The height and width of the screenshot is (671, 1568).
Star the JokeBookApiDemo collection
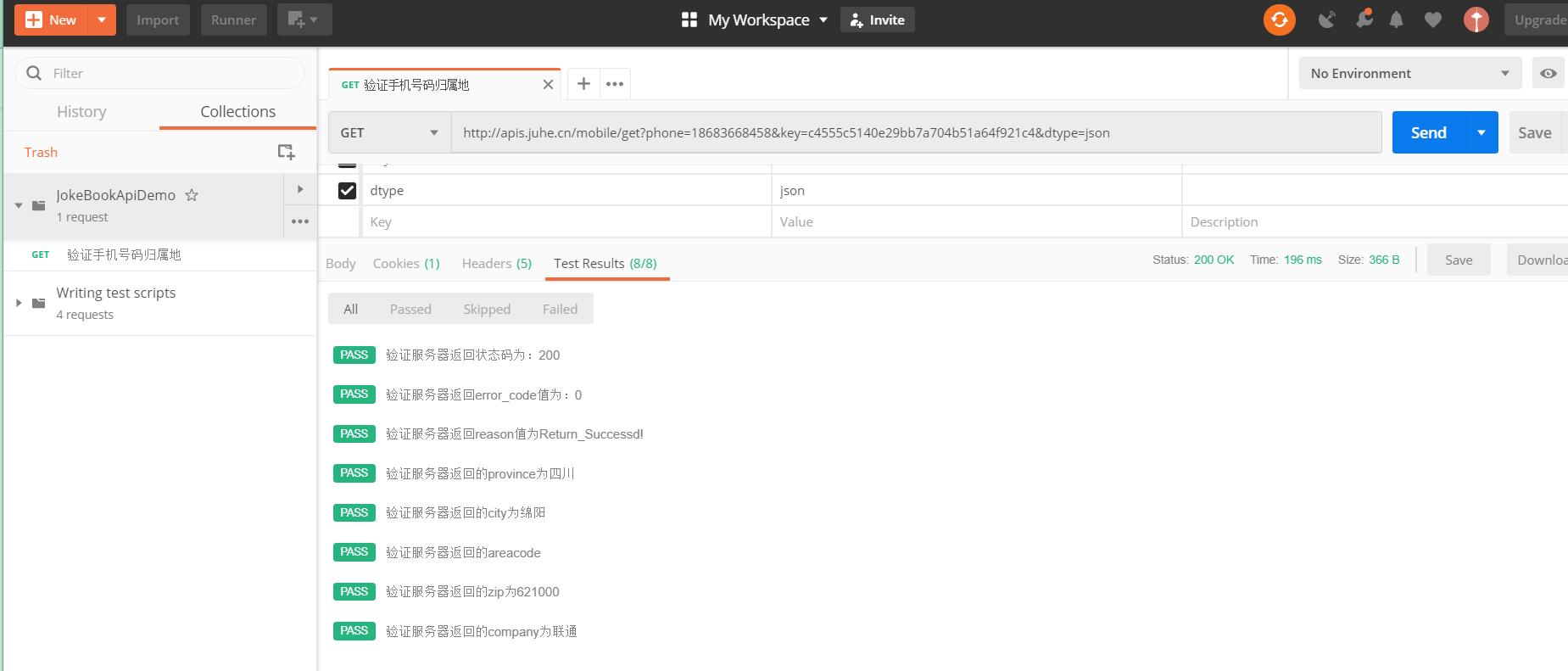click(x=192, y=195)
